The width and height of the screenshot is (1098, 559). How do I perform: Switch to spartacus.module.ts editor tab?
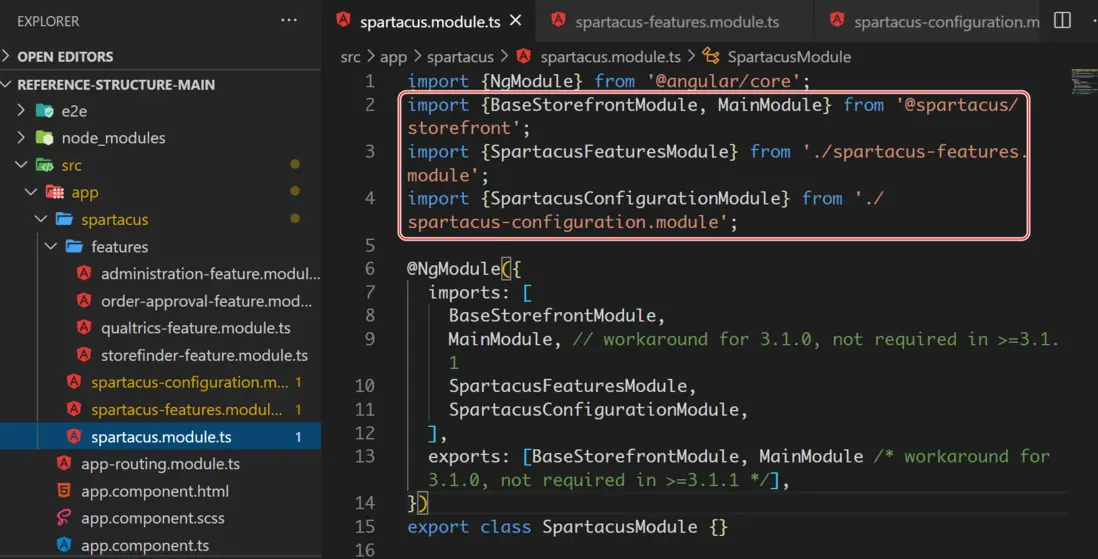[430, 22]
